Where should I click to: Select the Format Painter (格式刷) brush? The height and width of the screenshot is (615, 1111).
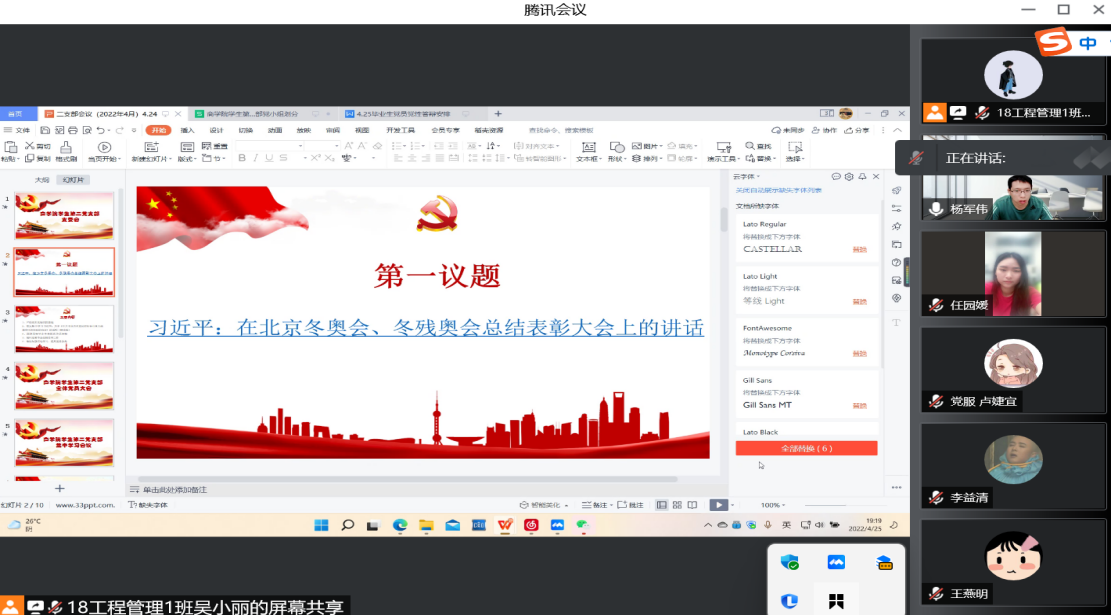66,147
